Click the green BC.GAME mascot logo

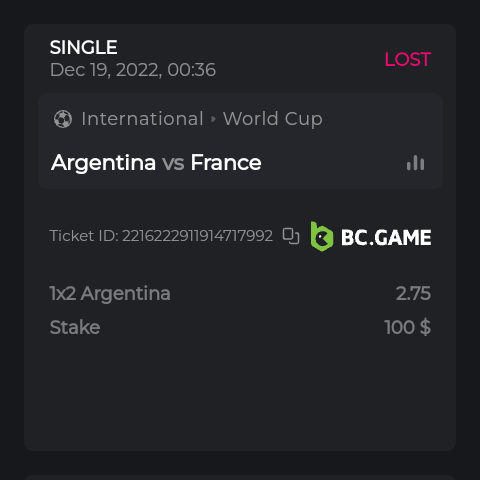[x=321, y=236]
